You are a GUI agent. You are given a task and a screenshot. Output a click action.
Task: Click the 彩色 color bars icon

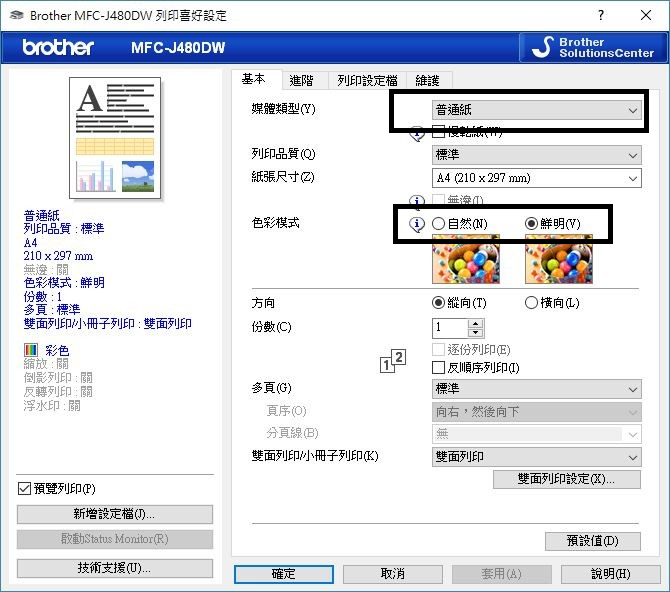point(31,350)
